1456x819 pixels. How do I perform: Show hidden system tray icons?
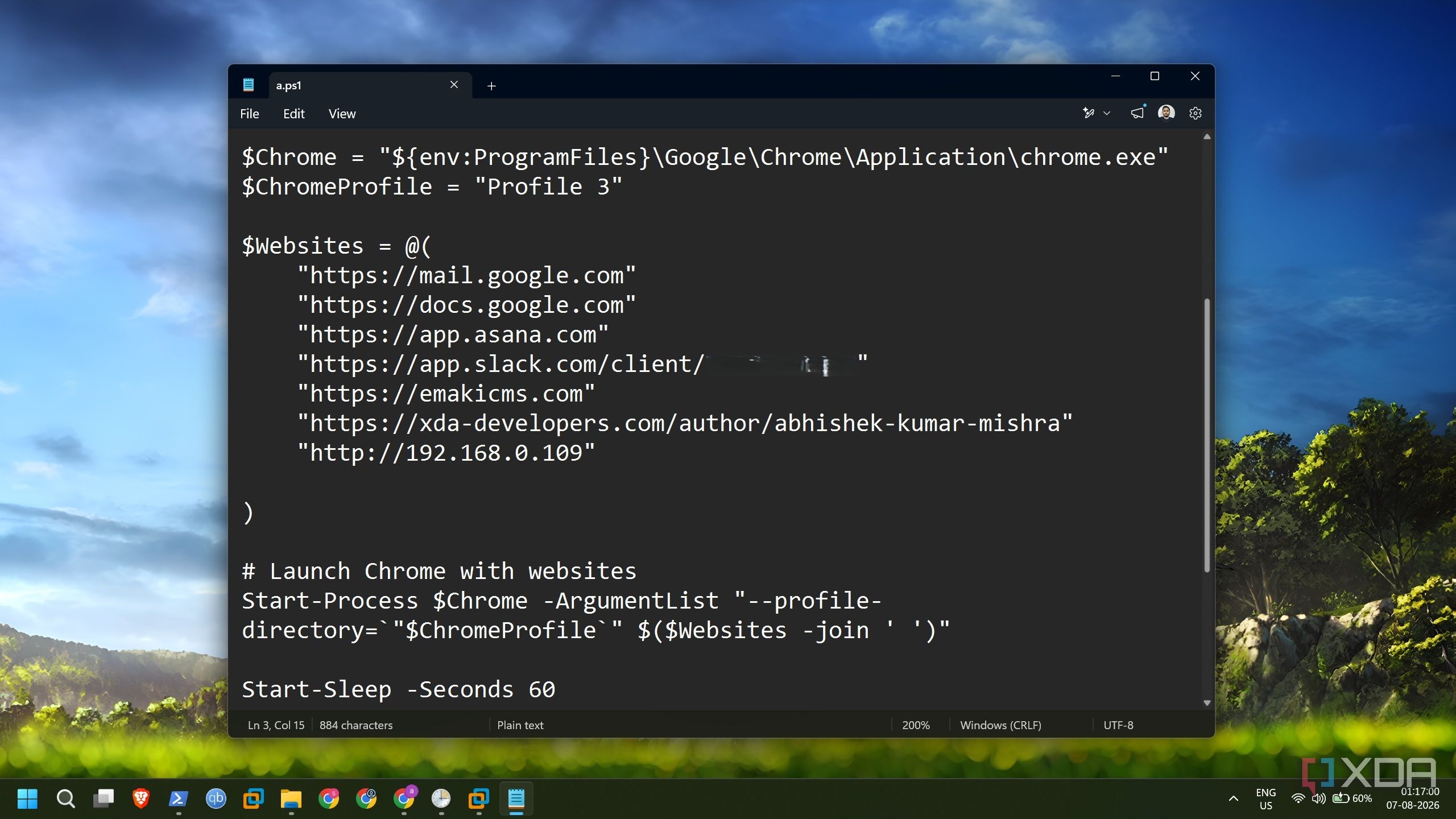(x=1234, y=799)
